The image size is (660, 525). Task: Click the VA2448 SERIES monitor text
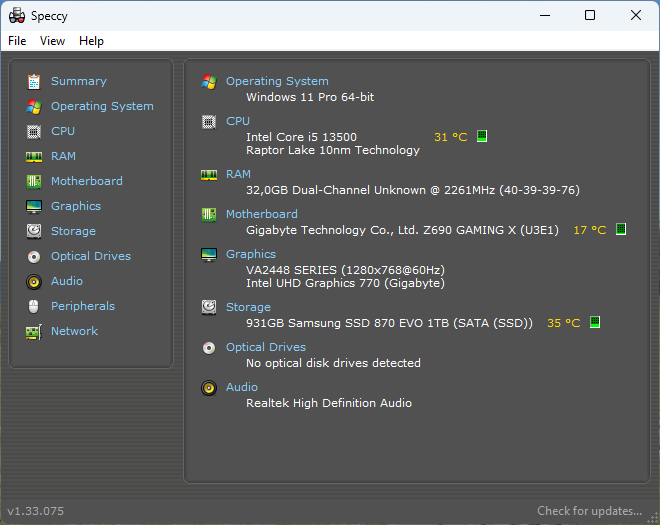pos(346,269)
